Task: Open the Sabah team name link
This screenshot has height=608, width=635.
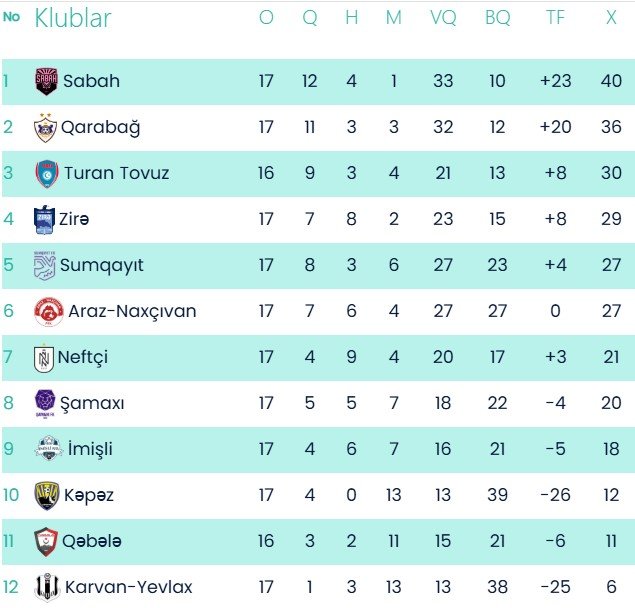Action: (x=91, y=81)
